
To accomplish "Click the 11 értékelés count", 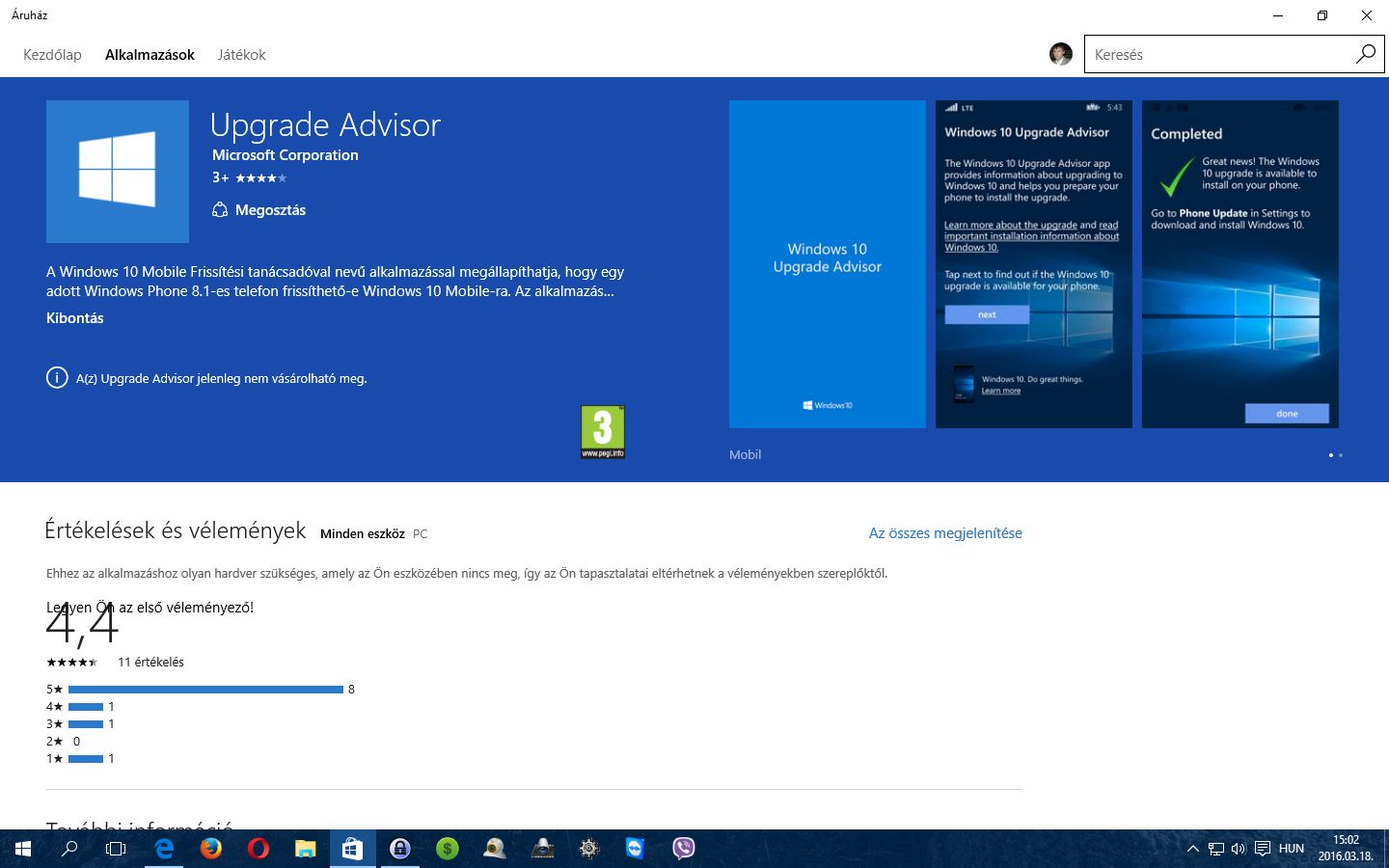I will 150,663.
